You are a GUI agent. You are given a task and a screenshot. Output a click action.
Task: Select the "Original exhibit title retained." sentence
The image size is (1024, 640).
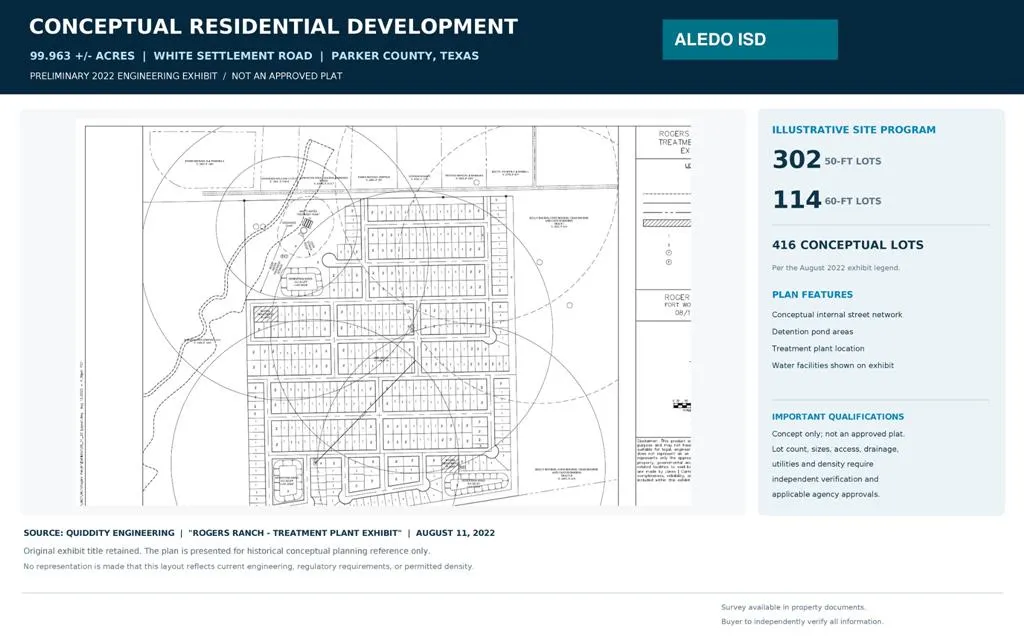82,551
